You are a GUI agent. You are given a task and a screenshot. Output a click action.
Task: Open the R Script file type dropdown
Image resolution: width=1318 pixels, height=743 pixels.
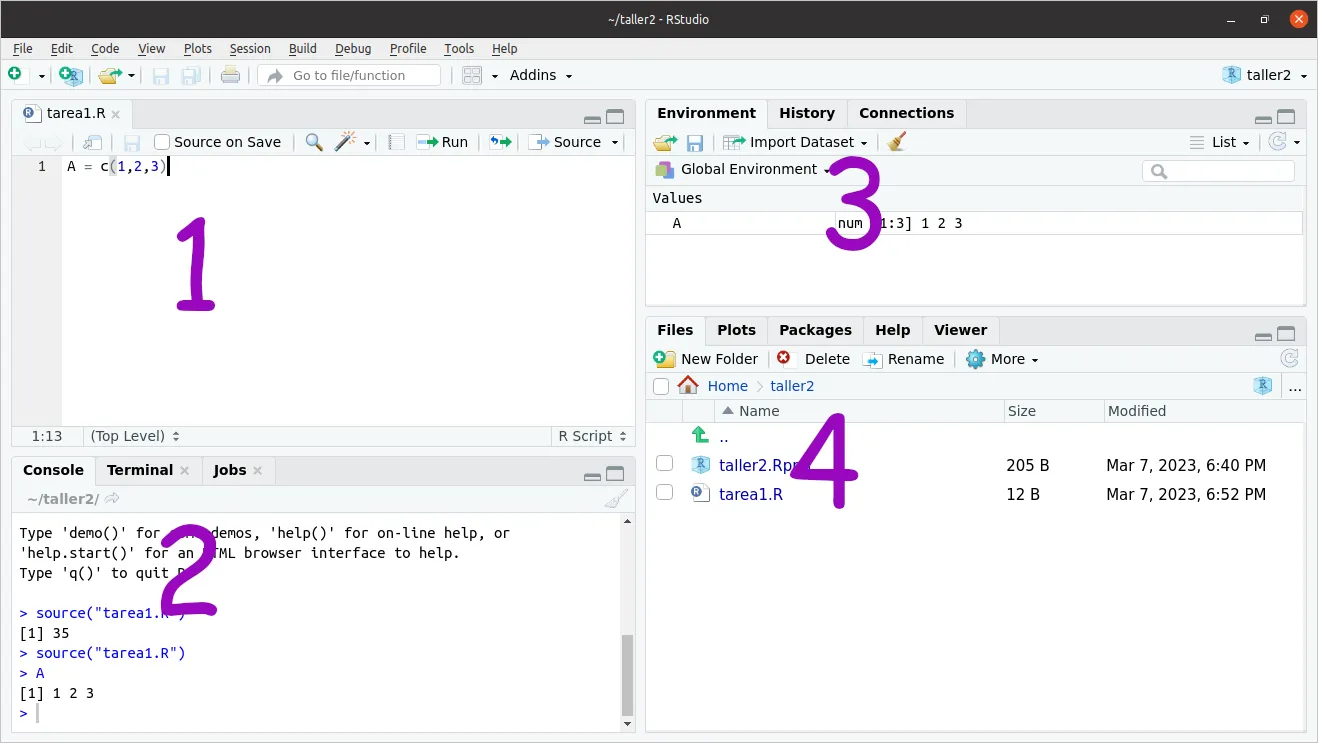592,436
